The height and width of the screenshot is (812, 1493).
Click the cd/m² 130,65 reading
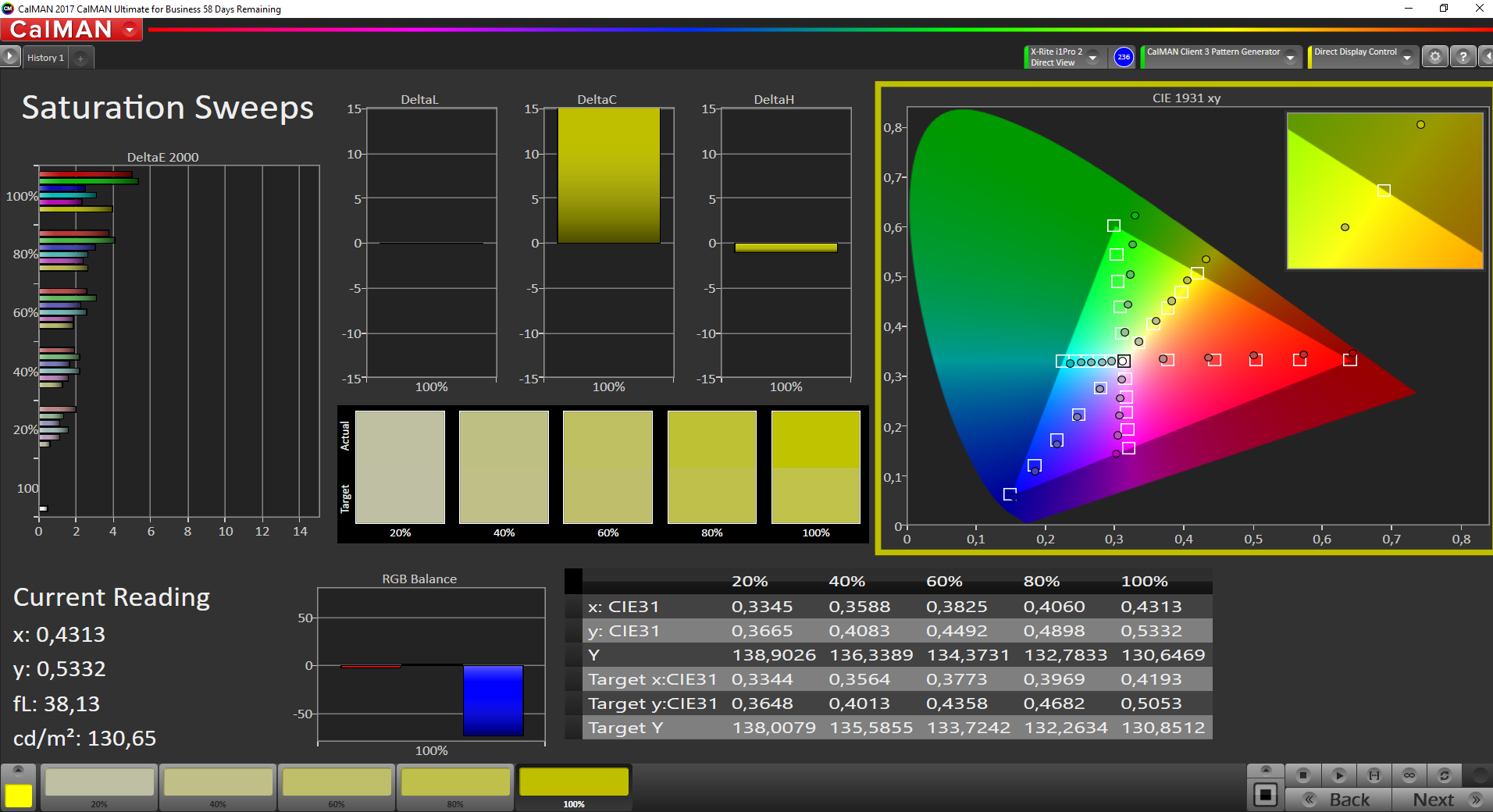[x=84, y=738]
